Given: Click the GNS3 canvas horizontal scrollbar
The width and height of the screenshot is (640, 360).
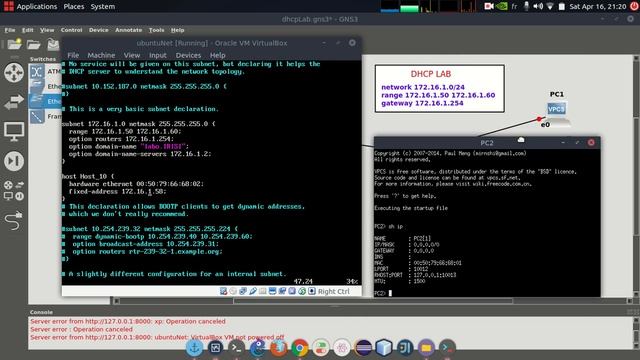Looking at the screenshot, I should pyautogui.click(x=373, y=301).
